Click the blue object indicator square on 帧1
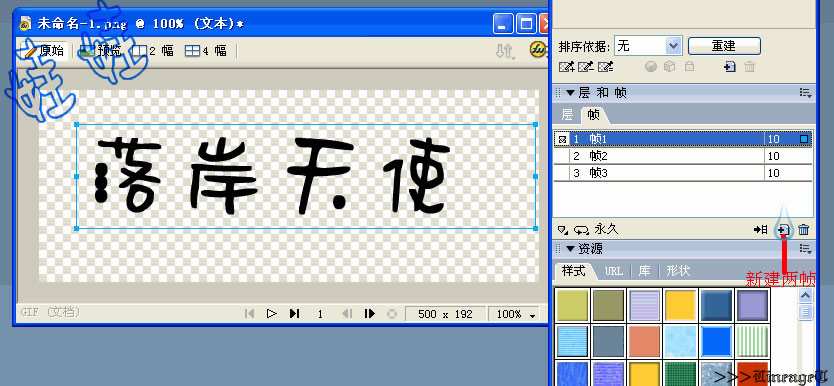The width and height of the screenshot is (834, 386). coord(804,139)
